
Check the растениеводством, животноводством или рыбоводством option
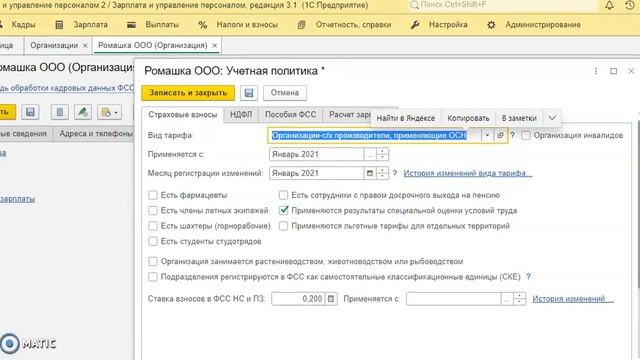(153, 261)
